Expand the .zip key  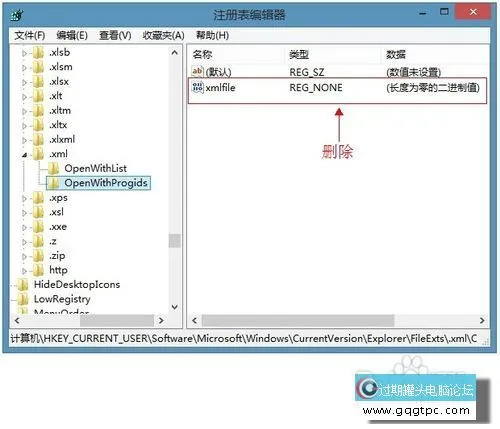pyautogui.click(x=24, y=256)
